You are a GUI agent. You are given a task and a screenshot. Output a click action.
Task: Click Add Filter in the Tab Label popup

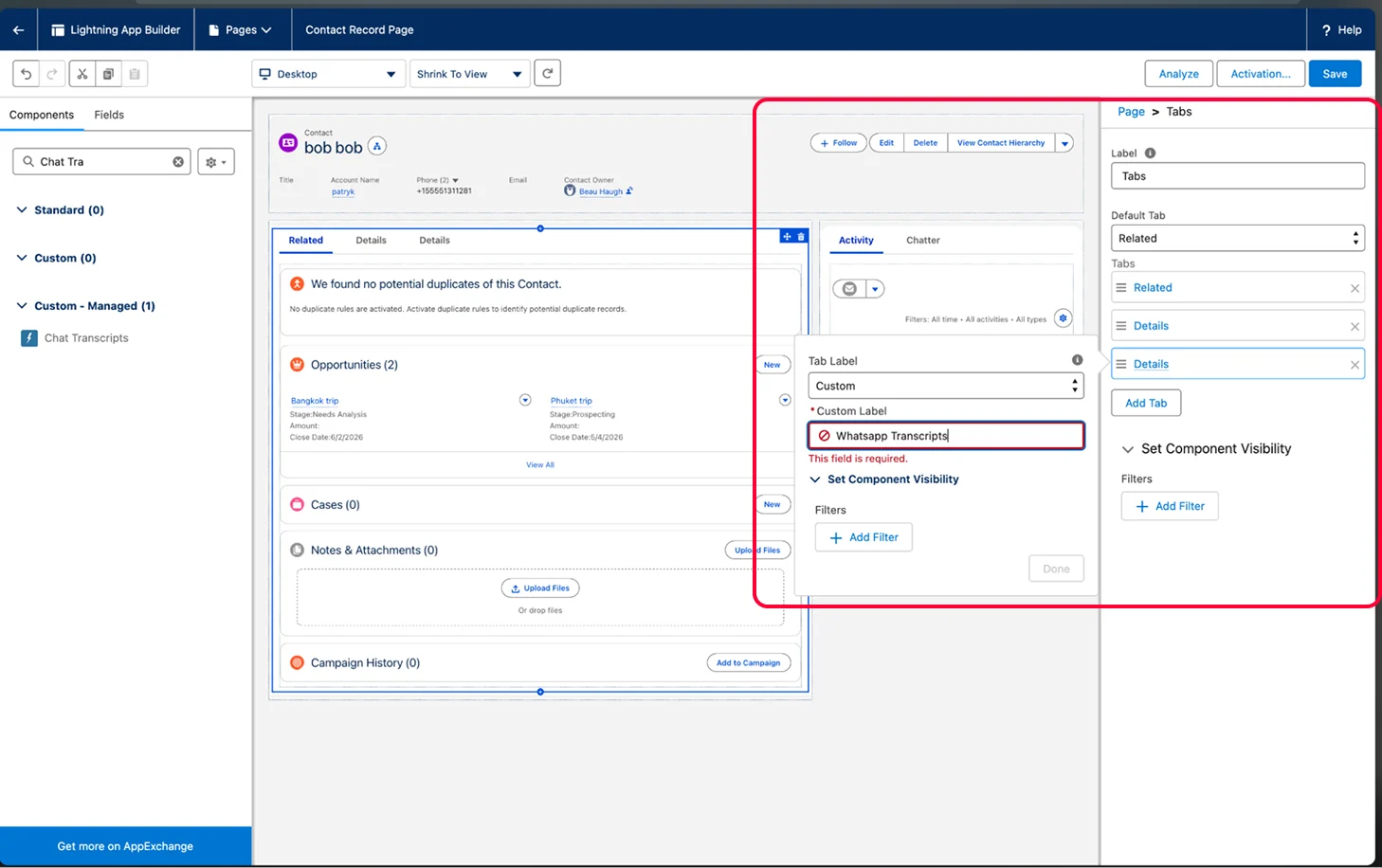pyautogui.click(x=864, y=537)
